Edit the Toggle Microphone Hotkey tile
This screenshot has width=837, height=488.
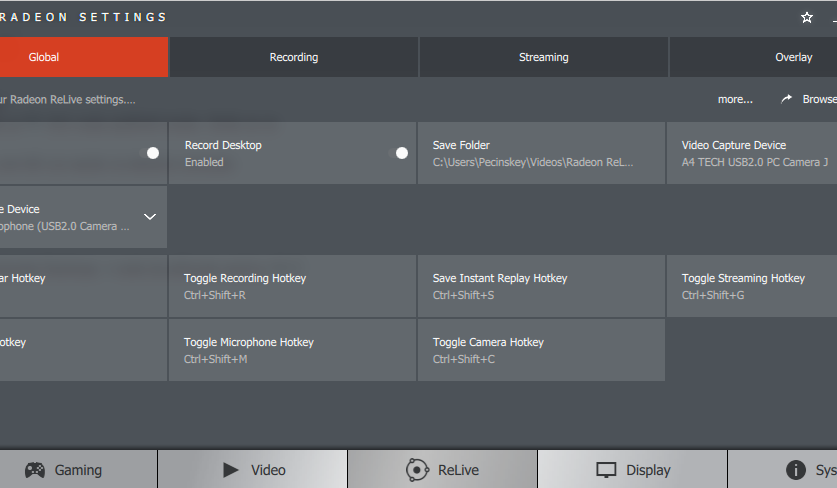[292, 350]
